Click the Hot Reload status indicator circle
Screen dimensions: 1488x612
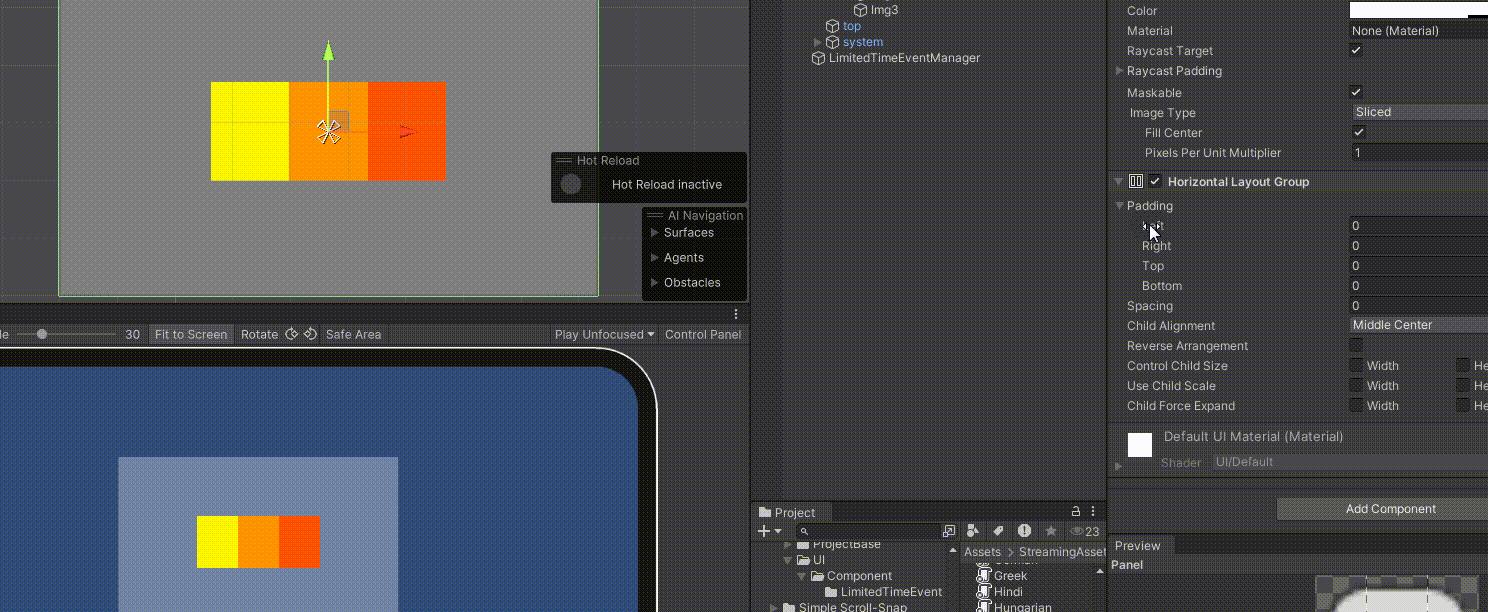coord(571,184)
